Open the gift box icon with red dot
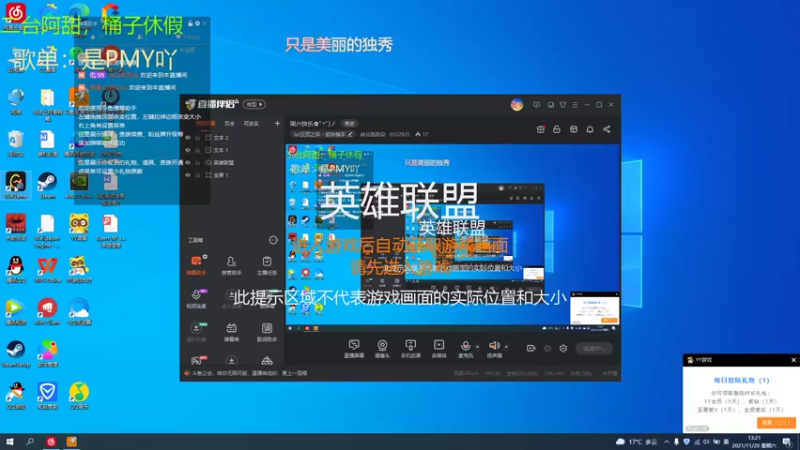 [540, 129]
